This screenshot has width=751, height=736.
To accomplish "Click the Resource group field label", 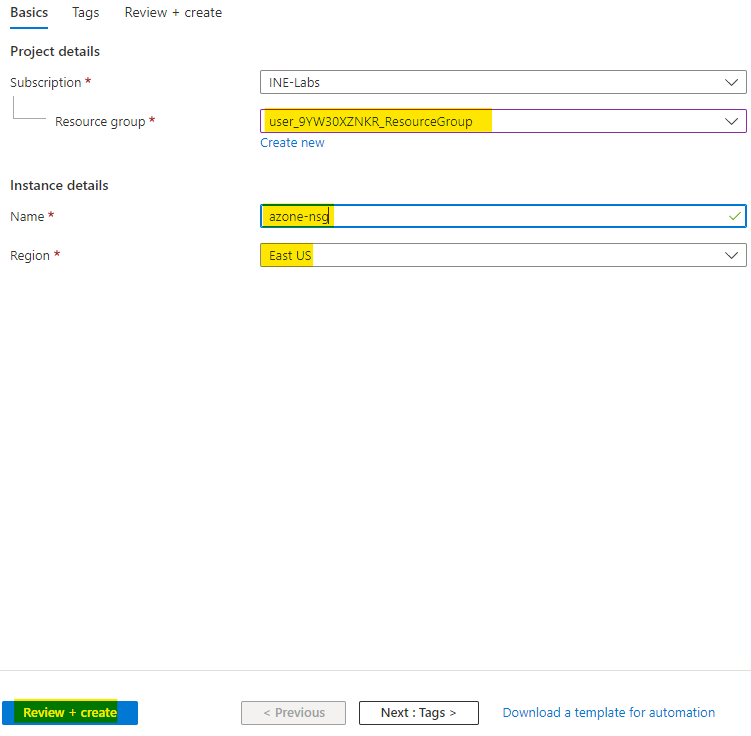I will click(100, 121).
